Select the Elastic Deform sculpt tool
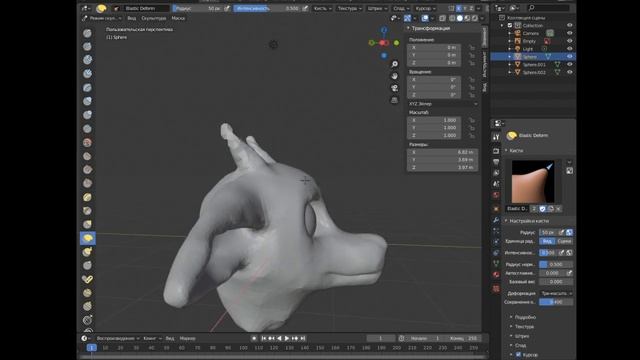The image size is (640, 360). pyautogui.click(x=87, y=238)
